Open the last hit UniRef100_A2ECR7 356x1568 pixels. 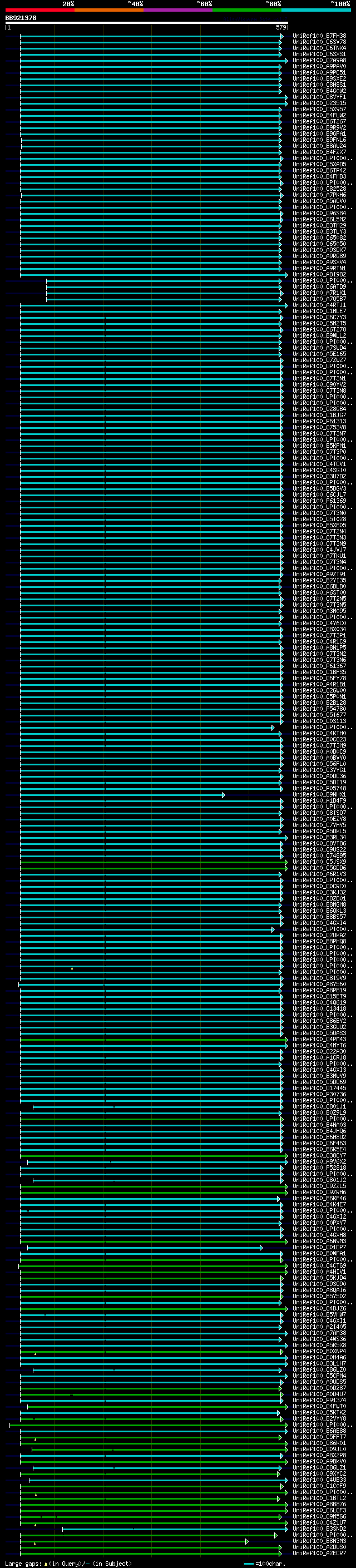pos(319,1554)
